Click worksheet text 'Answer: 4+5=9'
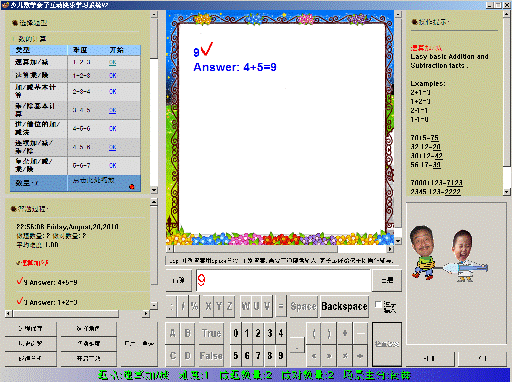Viewport: 512px width, 382px height. pyautogui.click(x=235, y=67)
